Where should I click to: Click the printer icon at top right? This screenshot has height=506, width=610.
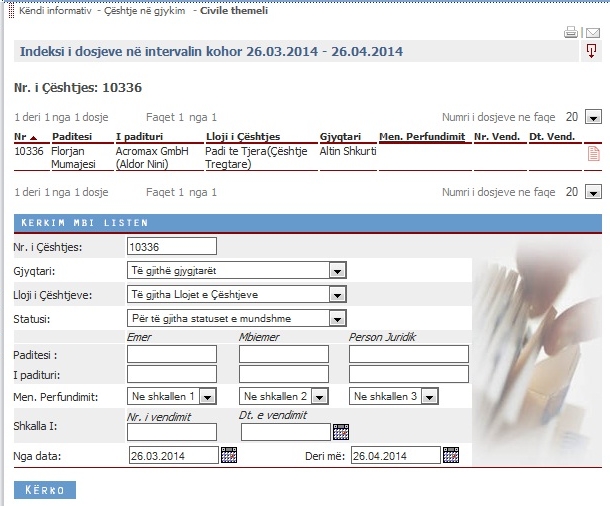(x=571, y=33)
